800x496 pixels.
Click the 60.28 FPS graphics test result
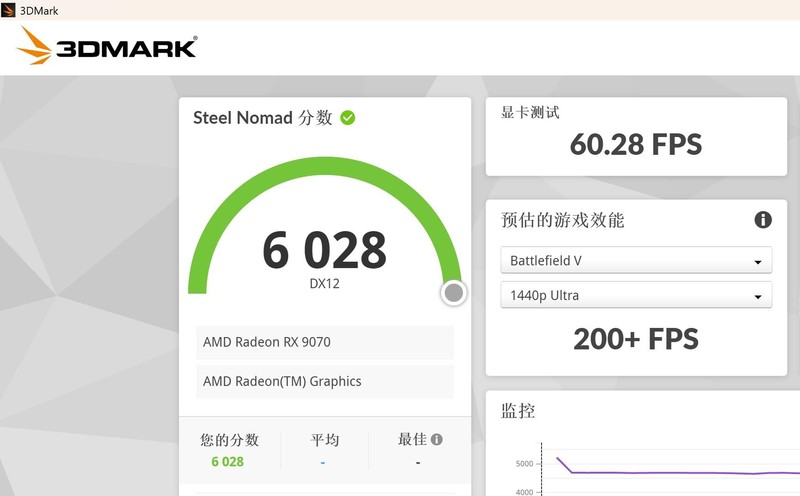[x=636, y=144]
